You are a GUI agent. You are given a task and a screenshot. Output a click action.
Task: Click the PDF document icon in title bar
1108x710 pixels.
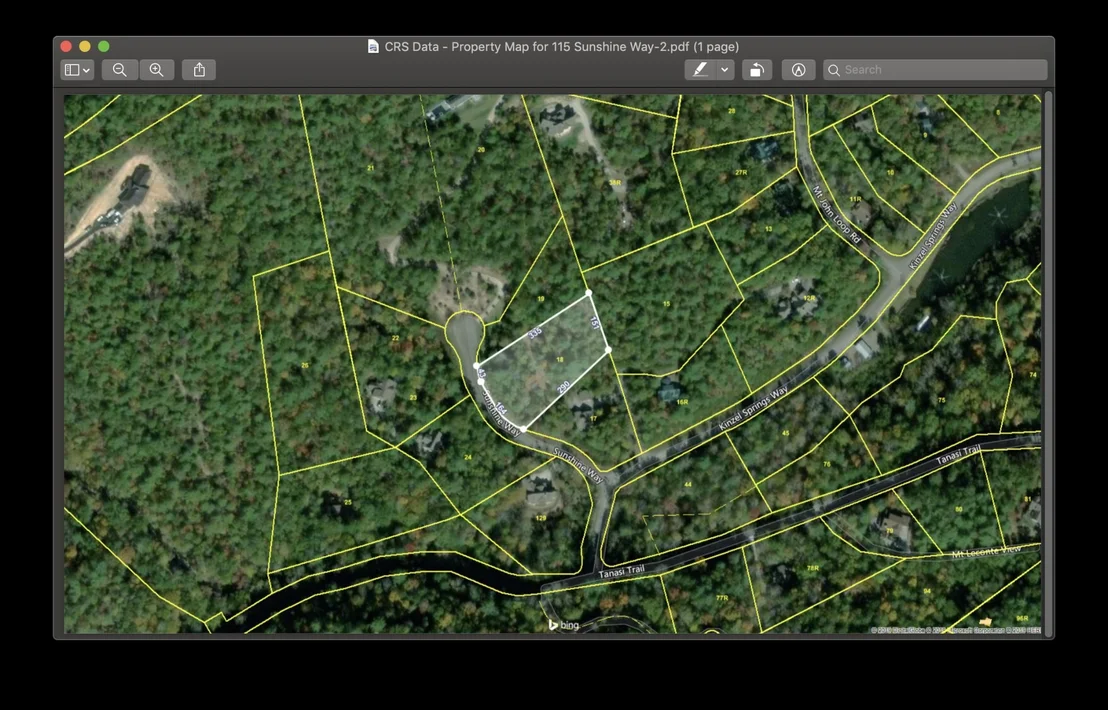point(373,47)
